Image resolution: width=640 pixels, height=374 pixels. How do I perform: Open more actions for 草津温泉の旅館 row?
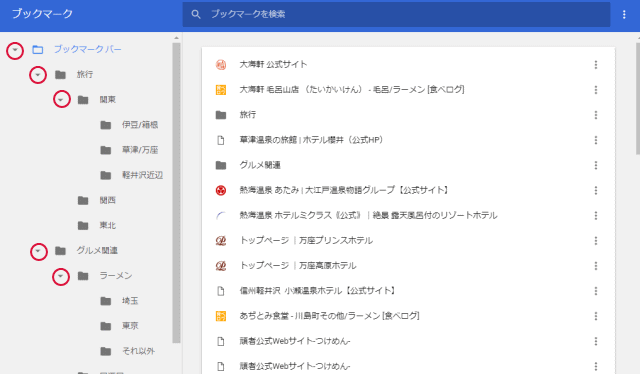(x=596, y=140)
